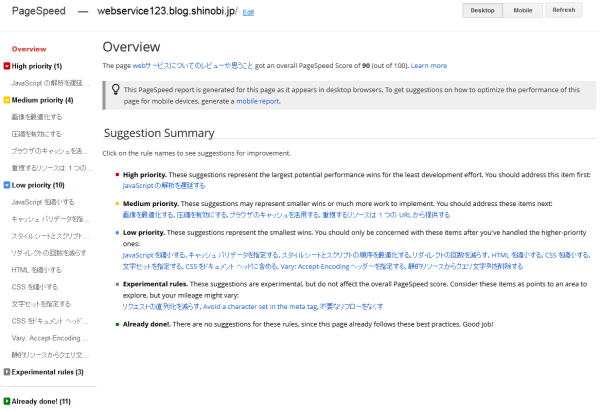Open first JavaScript rule under Low priority in sidebar
Viewport: 600px width, 412px height.
point(43,202)
